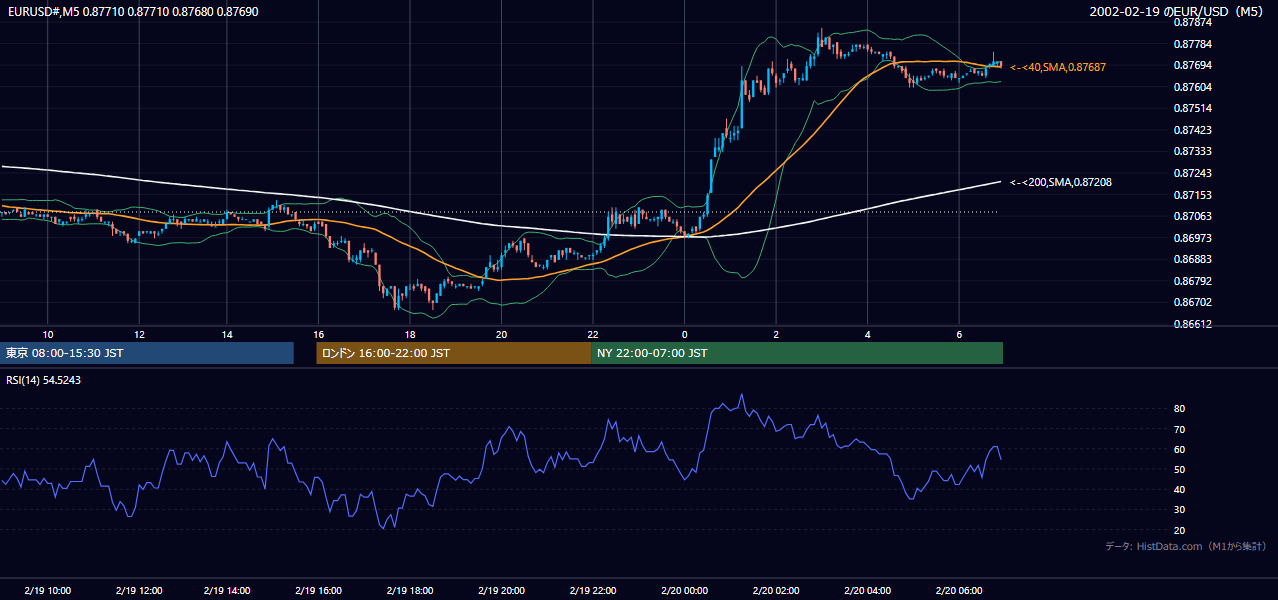
Task: Click hour label 14 under price chart
Action: point(227,334)
